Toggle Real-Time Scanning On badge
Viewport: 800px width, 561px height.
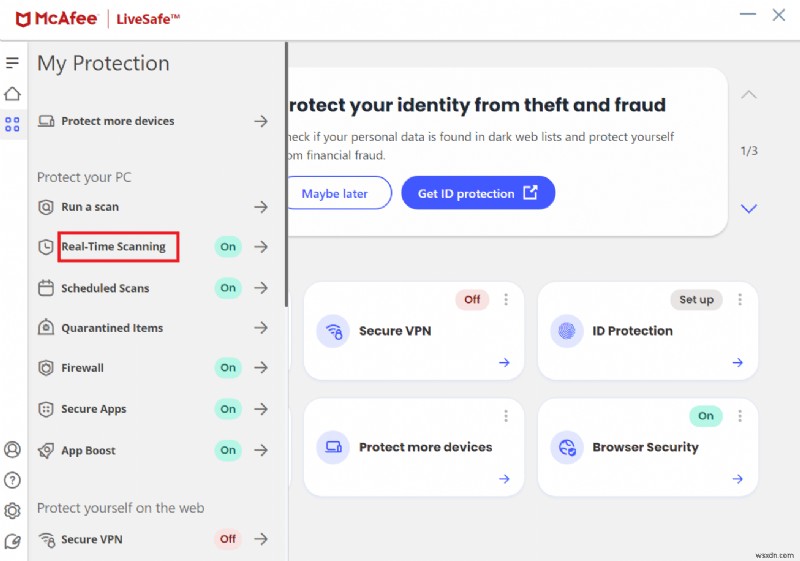click(228, 247)
